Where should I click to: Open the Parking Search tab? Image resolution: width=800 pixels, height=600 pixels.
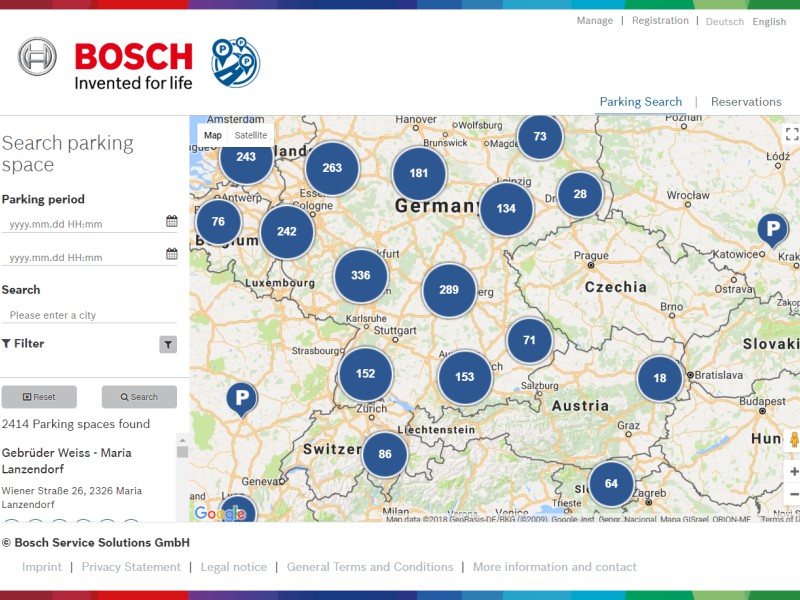pyautogui.click(x=640, y=102)
